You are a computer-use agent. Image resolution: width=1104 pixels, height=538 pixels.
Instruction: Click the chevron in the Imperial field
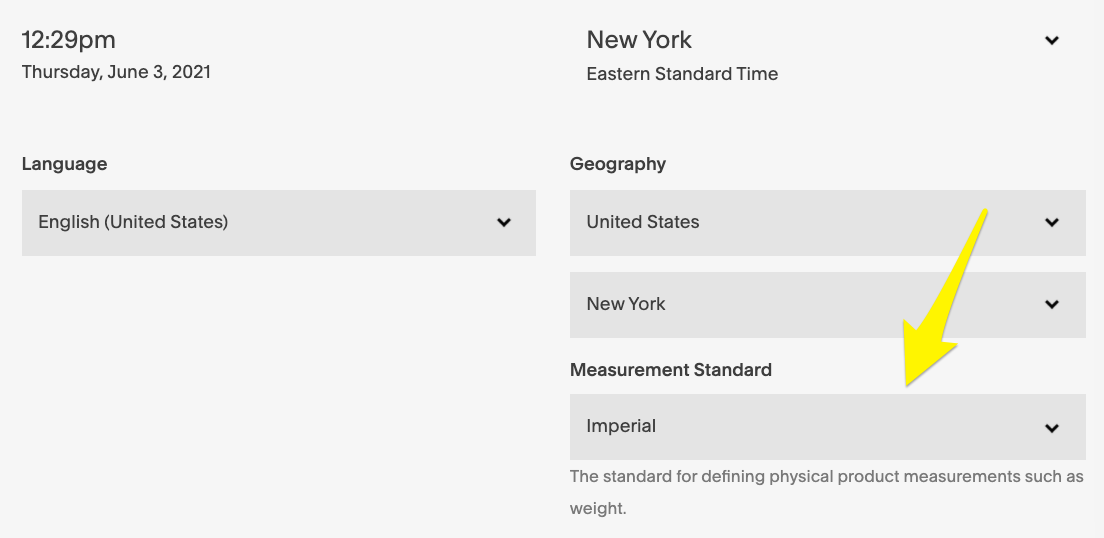point(1051,428)
